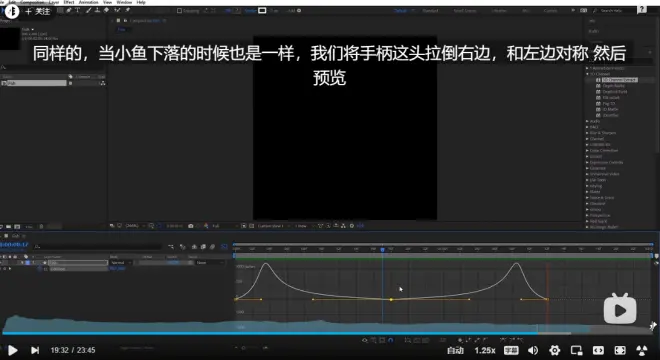The height and width of the screenshot is (360, 660).
Task: Toggle the subtitles (字幕) button
Action: (511, 350)
